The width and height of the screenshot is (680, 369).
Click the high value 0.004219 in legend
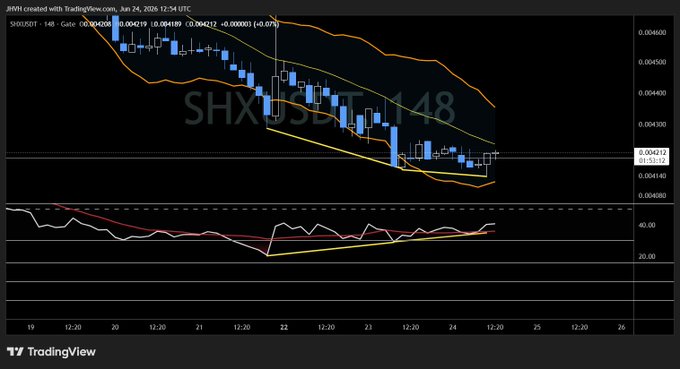(x=132, y=24)
